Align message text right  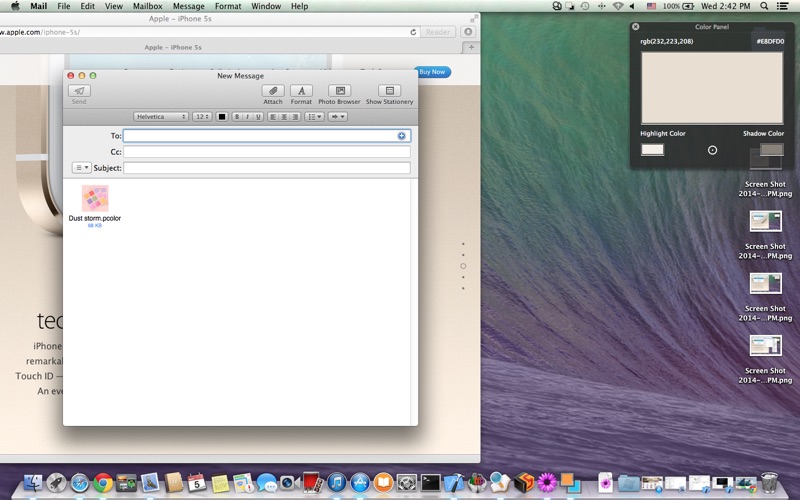coord(295,117)
